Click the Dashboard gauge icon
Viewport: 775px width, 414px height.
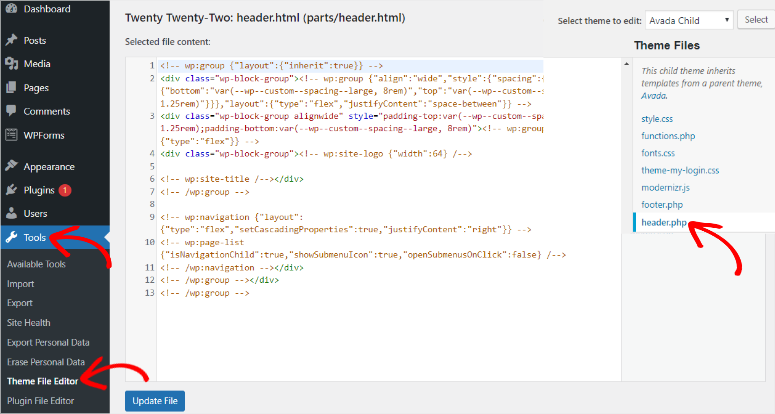click(x=11, y=8)
